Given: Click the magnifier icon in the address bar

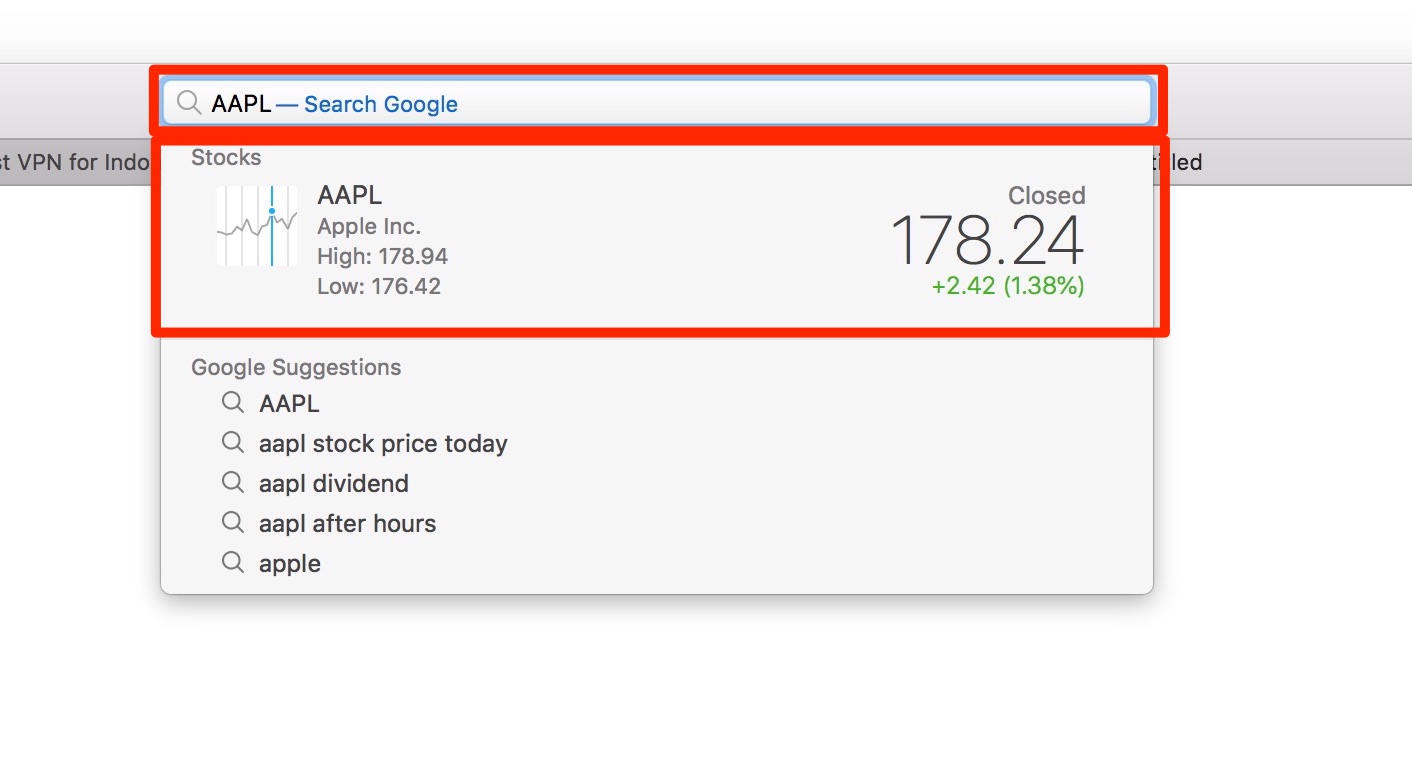Looking at the screenshot, I should (188, 103).
